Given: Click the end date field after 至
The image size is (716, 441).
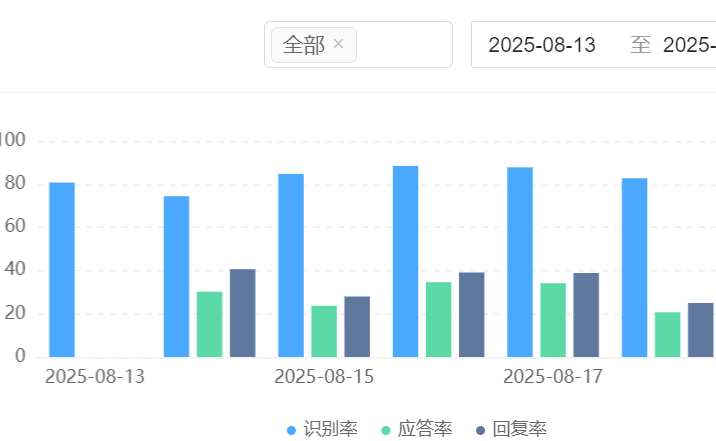Looking at the screenshot, I should coord(689,45).
